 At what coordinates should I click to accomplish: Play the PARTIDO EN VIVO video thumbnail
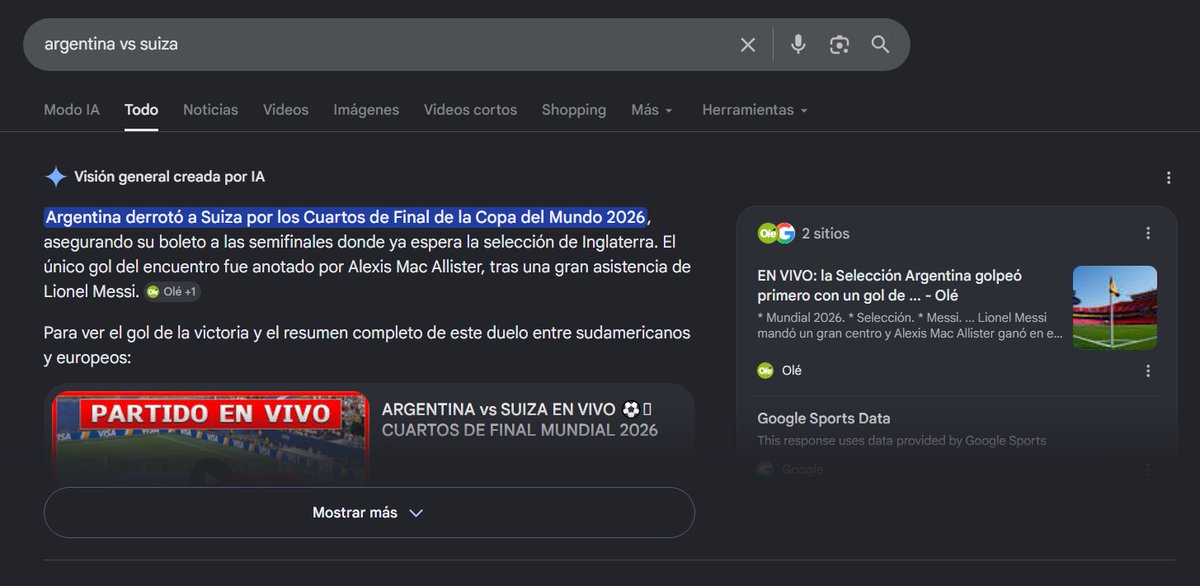pos(210,438)
